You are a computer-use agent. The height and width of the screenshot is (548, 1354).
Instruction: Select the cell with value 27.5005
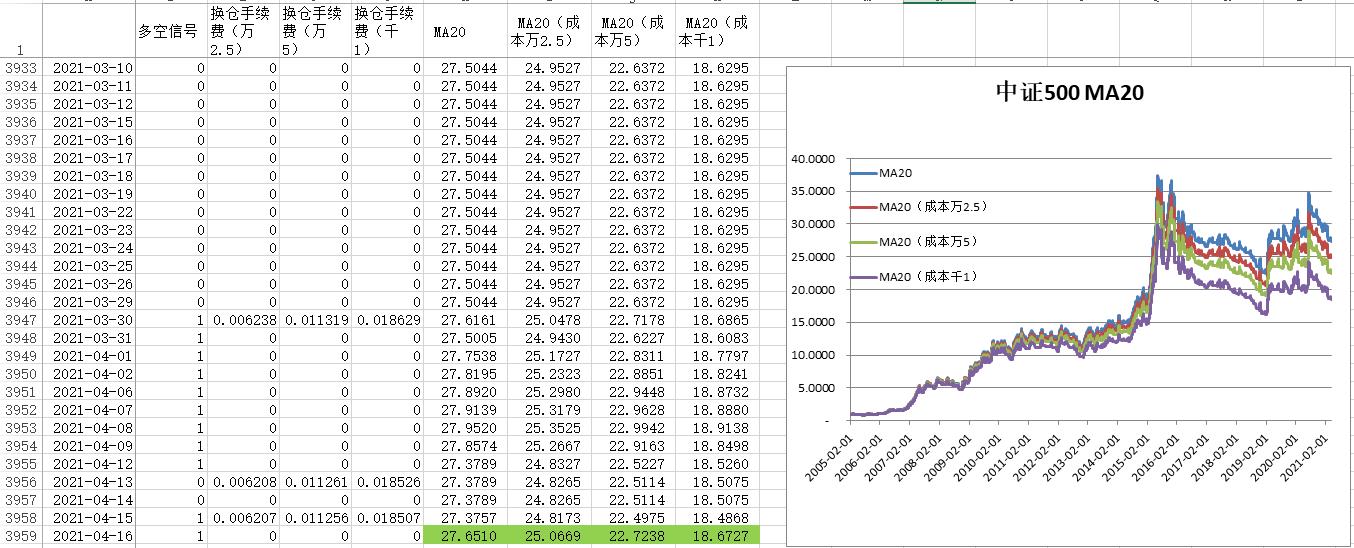[466, 338]
